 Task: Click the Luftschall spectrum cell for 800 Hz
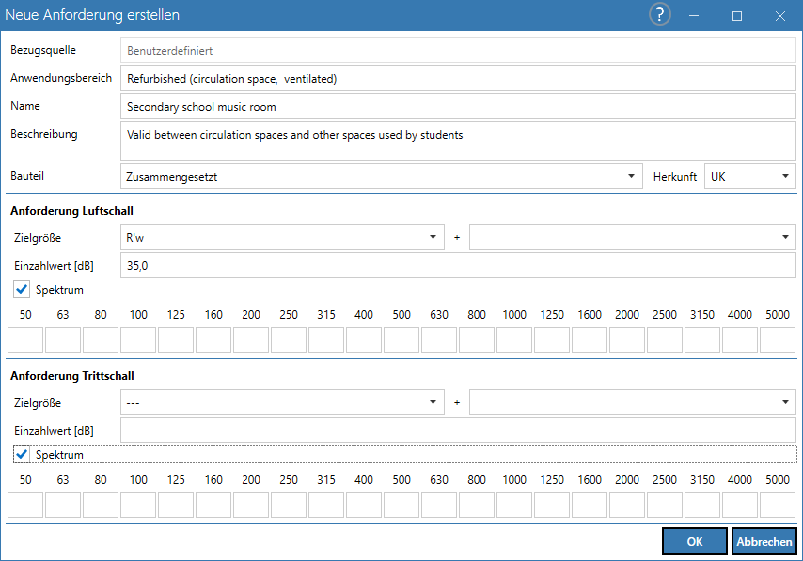476,340
